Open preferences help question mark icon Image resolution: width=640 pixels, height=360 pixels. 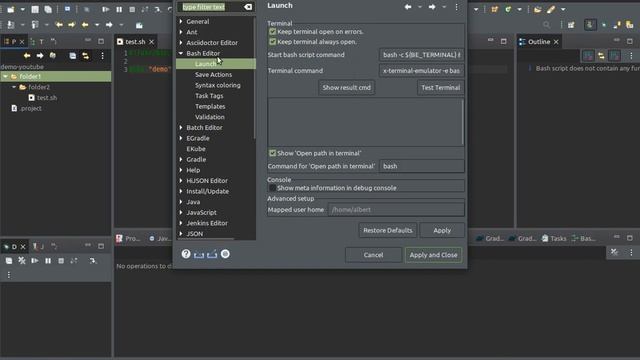(x=186, y=254)
